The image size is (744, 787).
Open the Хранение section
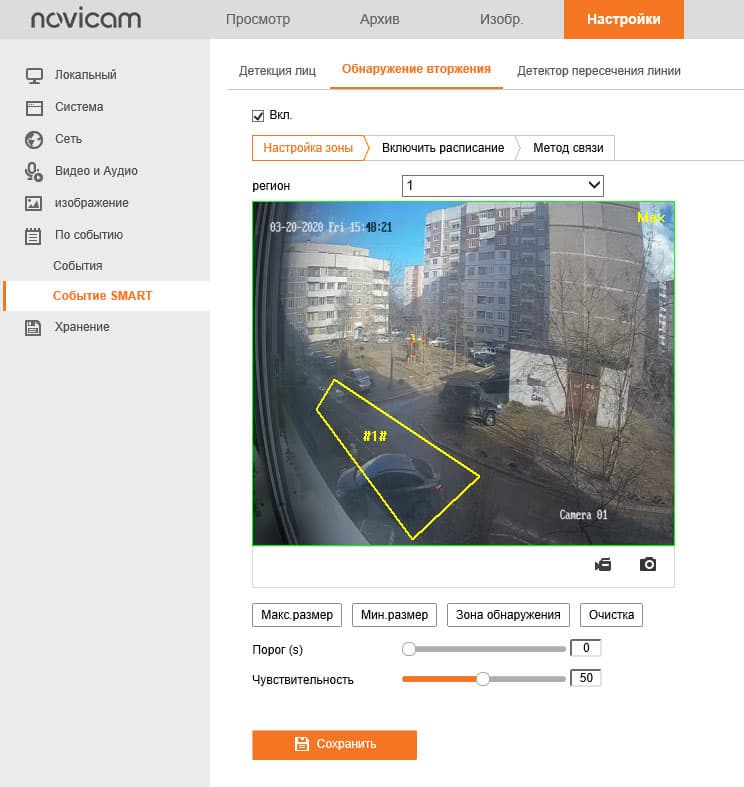pyautogui.click(x=82, y=327)
